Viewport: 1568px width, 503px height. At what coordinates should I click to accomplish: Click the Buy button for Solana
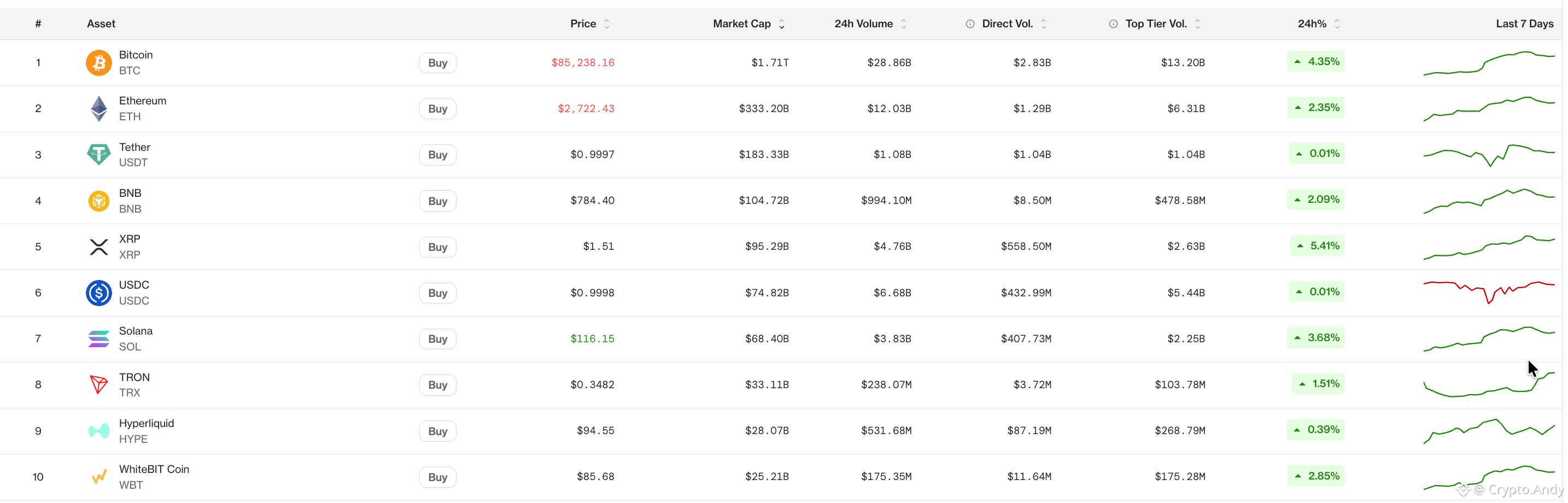click(438, 338)
